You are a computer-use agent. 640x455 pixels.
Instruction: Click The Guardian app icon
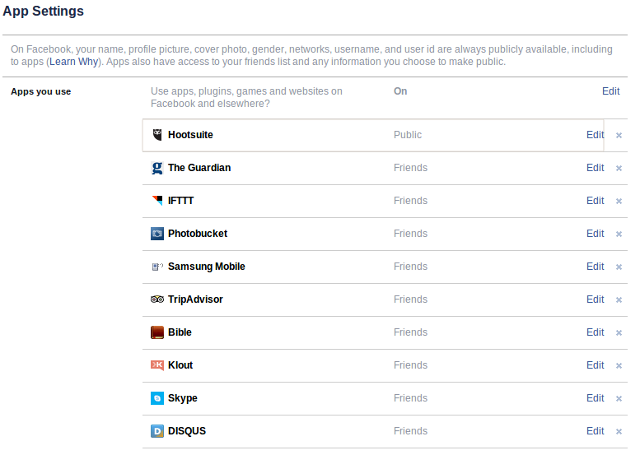click(x=157, y=168)
